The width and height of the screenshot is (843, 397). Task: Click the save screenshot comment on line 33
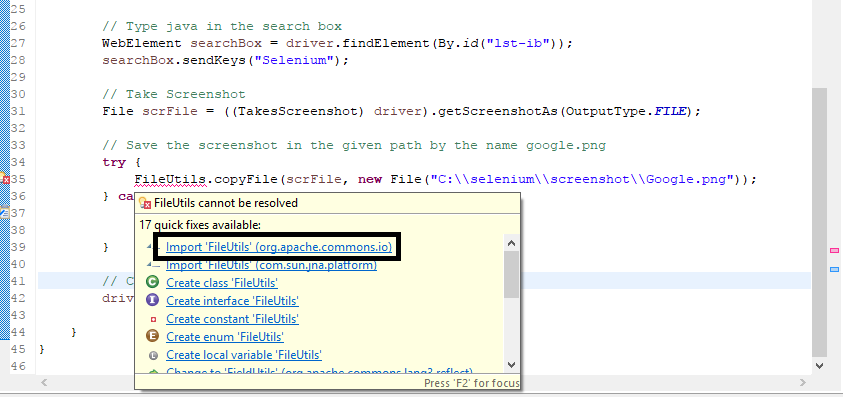(x=354, y=145)
